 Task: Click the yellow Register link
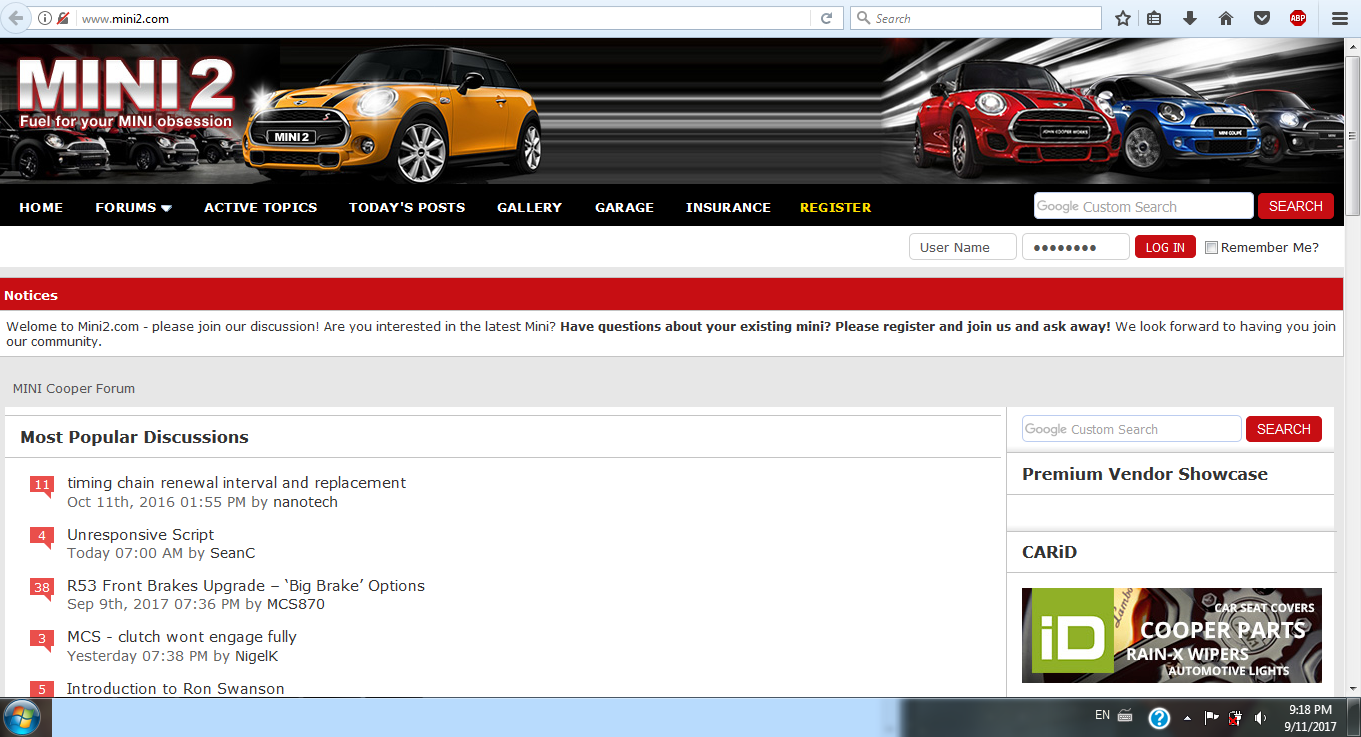(835, 207)
